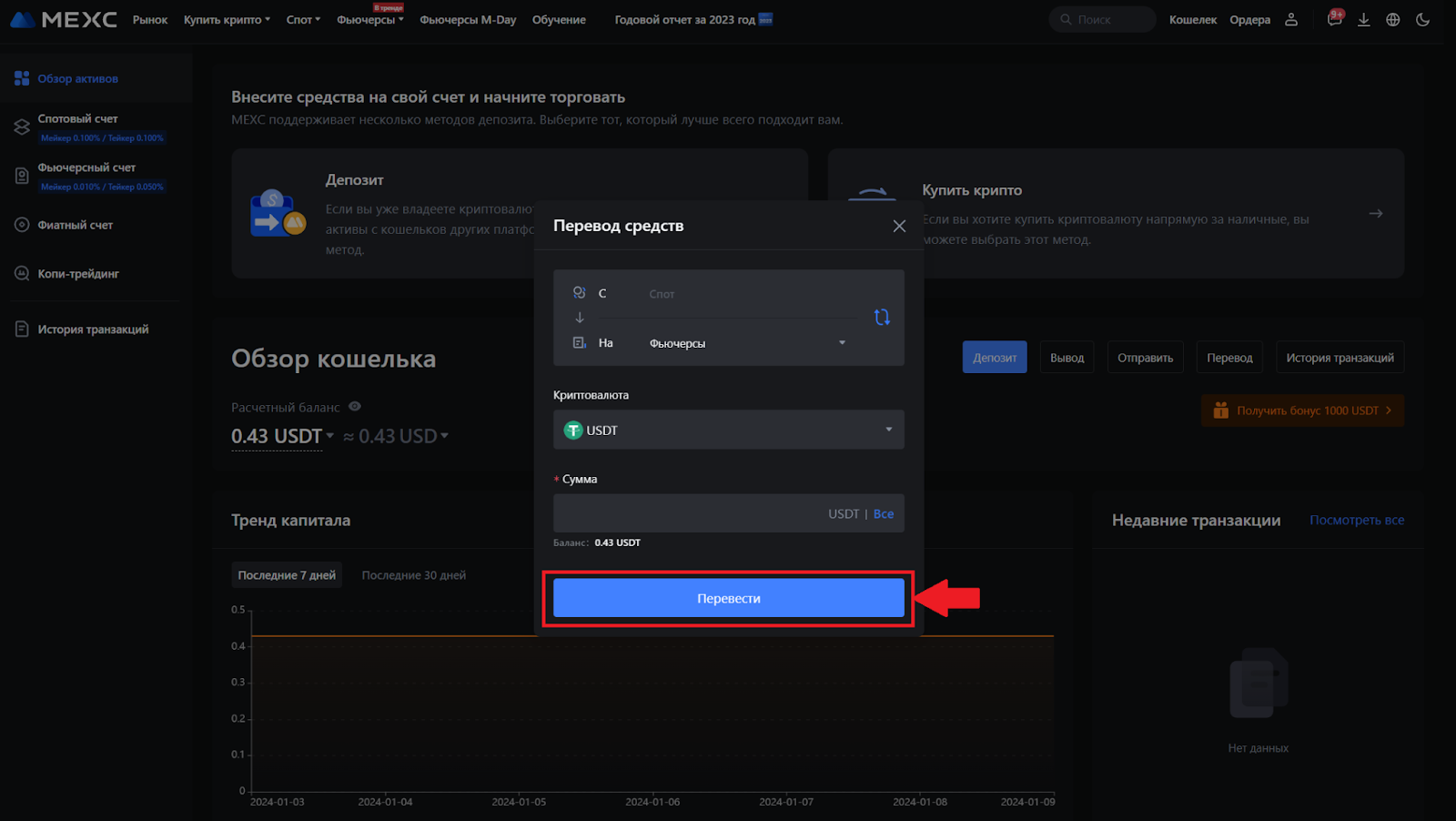
Task: Open История транзакций in sidebar
Action: click(93, 329)
